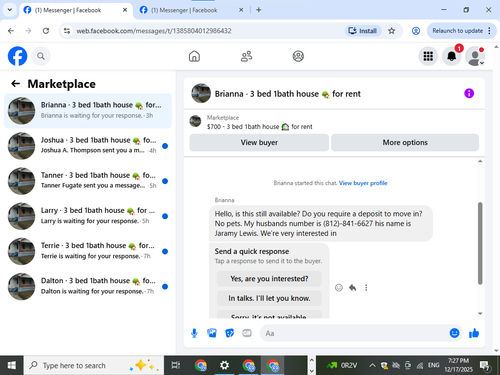Image resolution: width=500 pixels, height=375 pixels.
Task: Send quick response 'Yes, are you interested?'
Action: 269,279
